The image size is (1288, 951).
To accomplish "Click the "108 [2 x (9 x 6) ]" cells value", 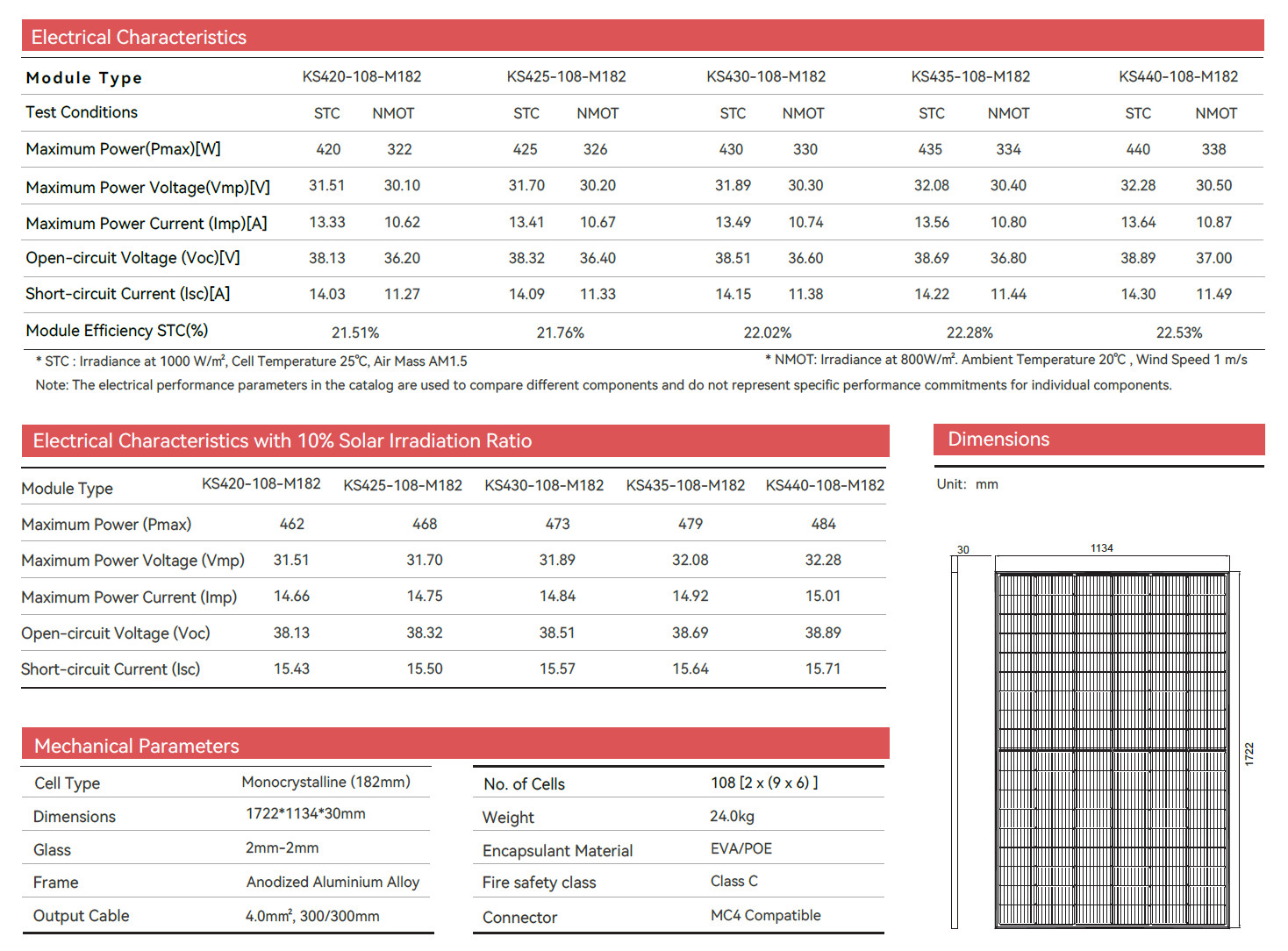I will (764, 783).
